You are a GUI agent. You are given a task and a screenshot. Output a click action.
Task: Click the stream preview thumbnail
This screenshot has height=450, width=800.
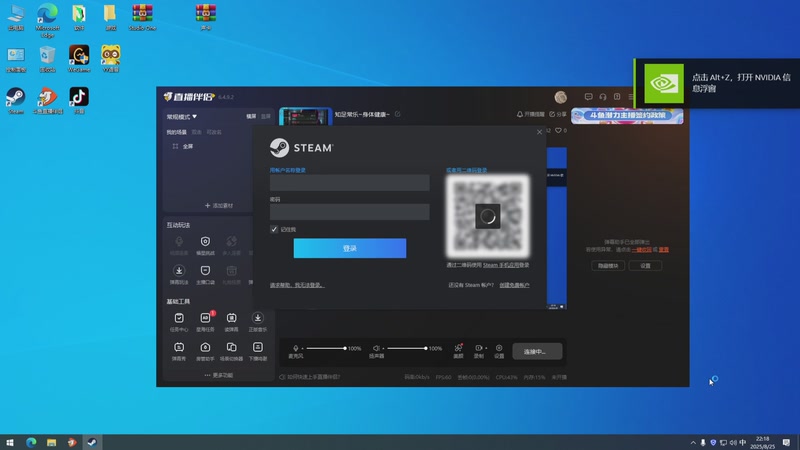305,116
